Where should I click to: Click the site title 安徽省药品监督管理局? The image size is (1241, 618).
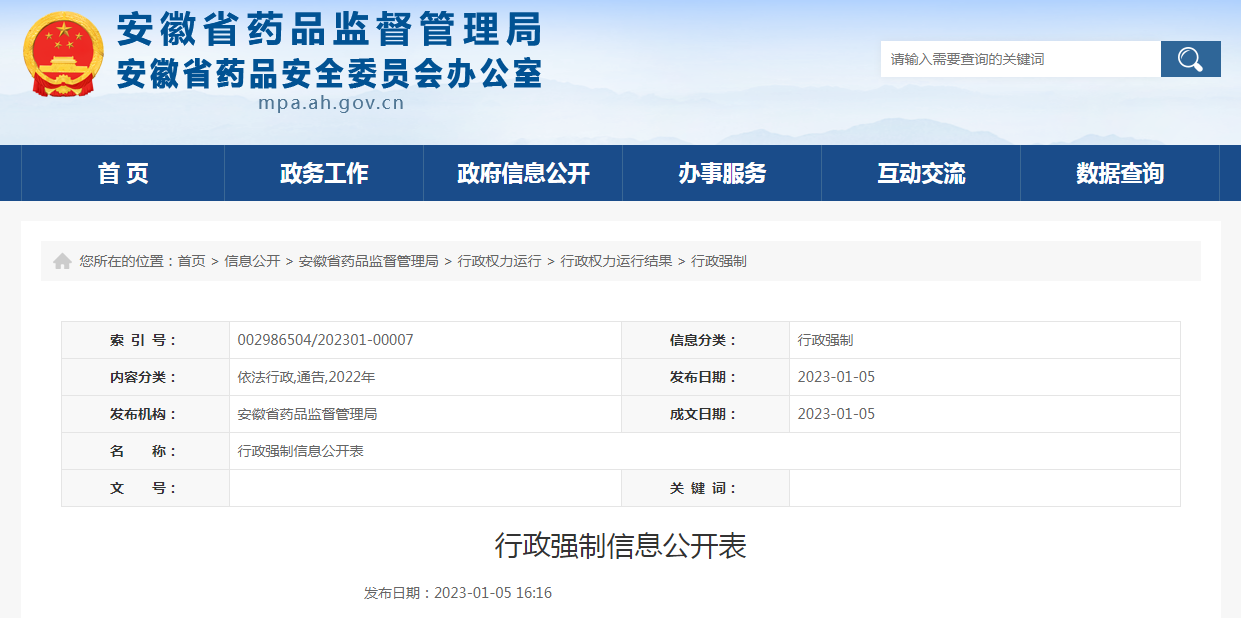pos(329,29)
